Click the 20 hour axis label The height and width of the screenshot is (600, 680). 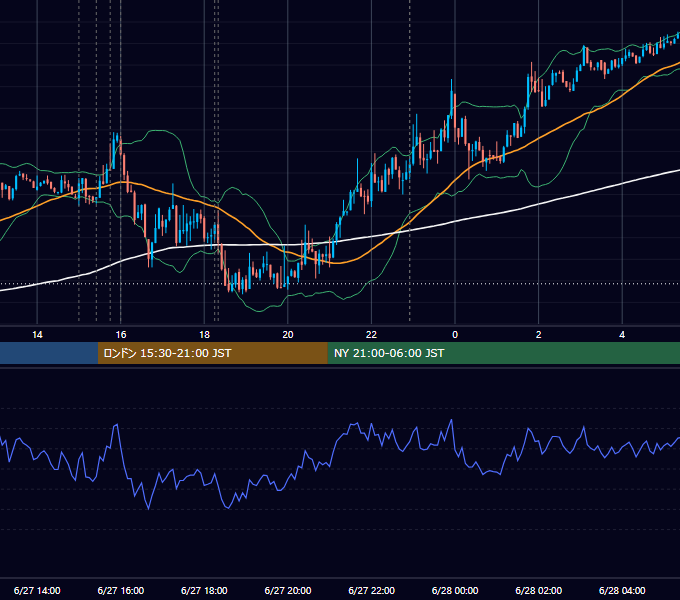288,335
